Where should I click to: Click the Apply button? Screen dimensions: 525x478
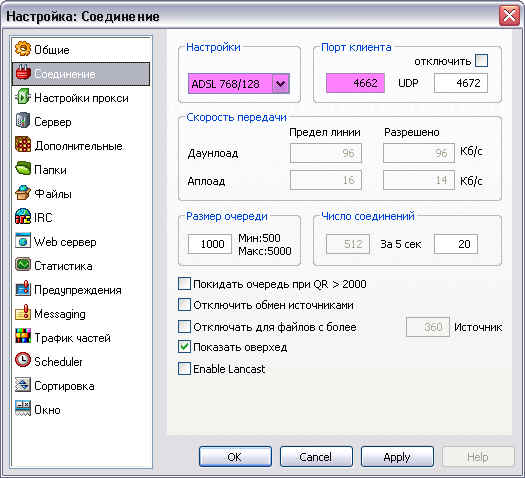(x=397, y=457)
